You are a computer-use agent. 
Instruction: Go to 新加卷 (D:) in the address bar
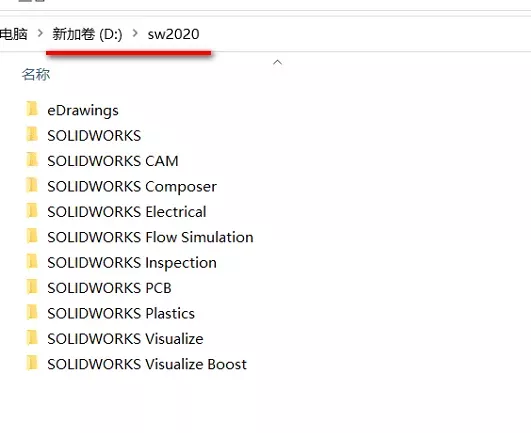(x=87, y=34)
